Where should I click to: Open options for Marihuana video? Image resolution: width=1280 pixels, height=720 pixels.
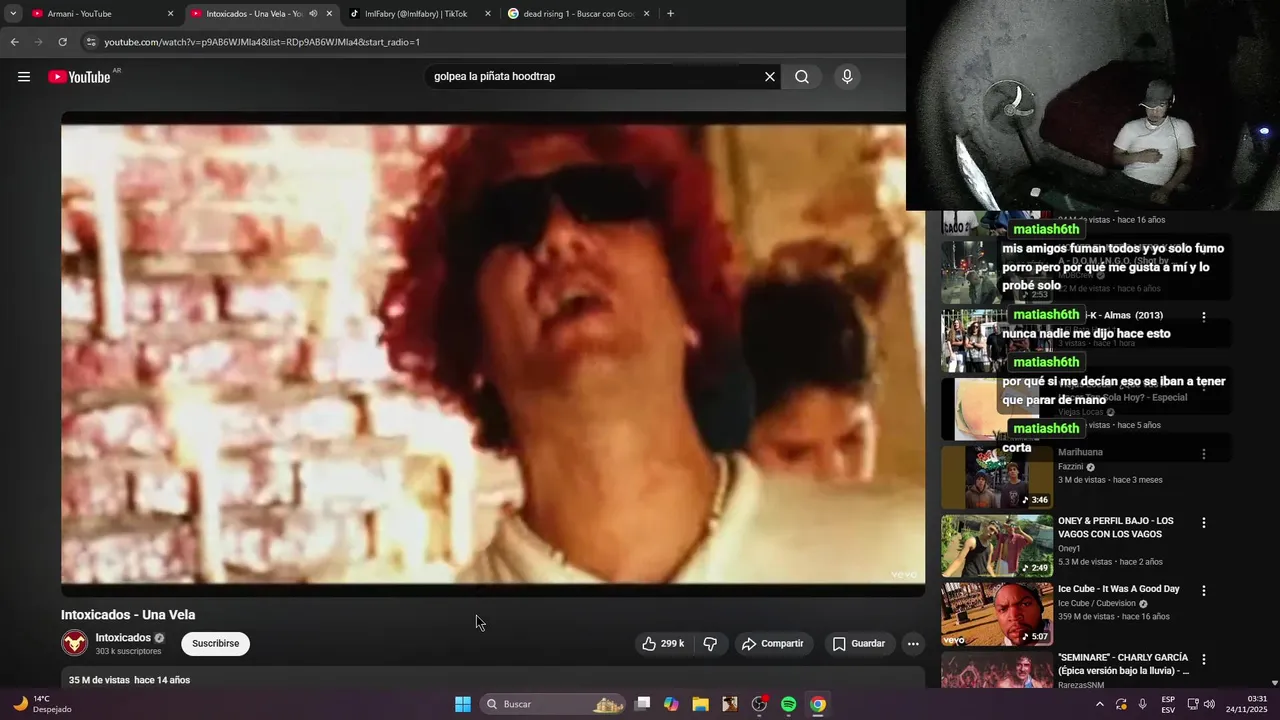(x=1204, y=454)
